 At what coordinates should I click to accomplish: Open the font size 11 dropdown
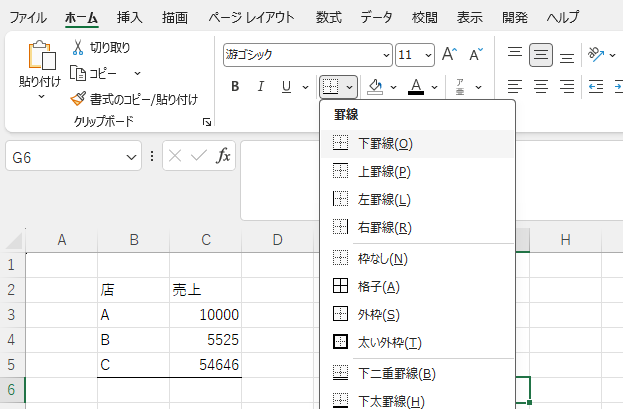428,55
